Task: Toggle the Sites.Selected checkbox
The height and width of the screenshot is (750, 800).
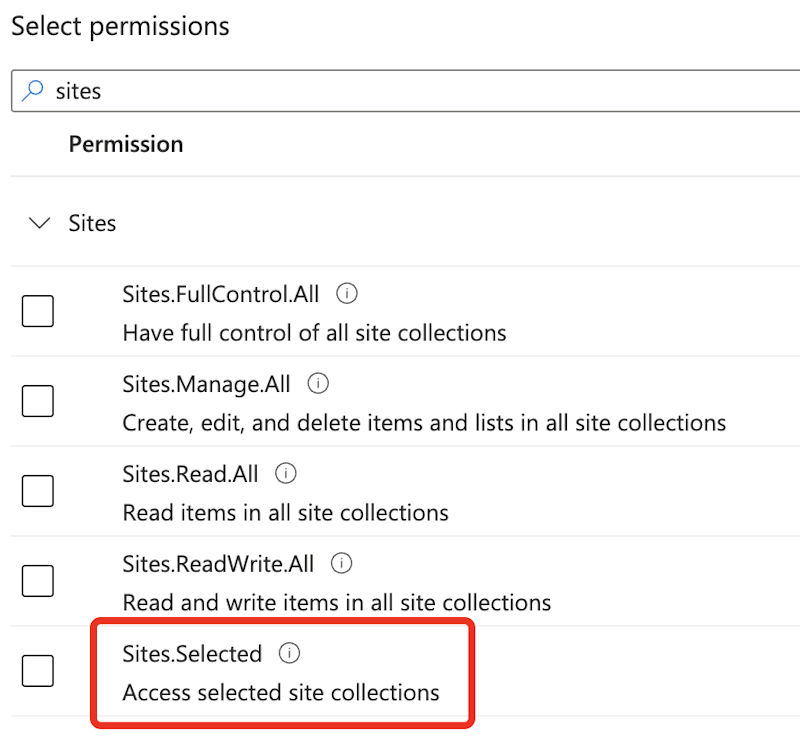Action: [x=38, y=671]
